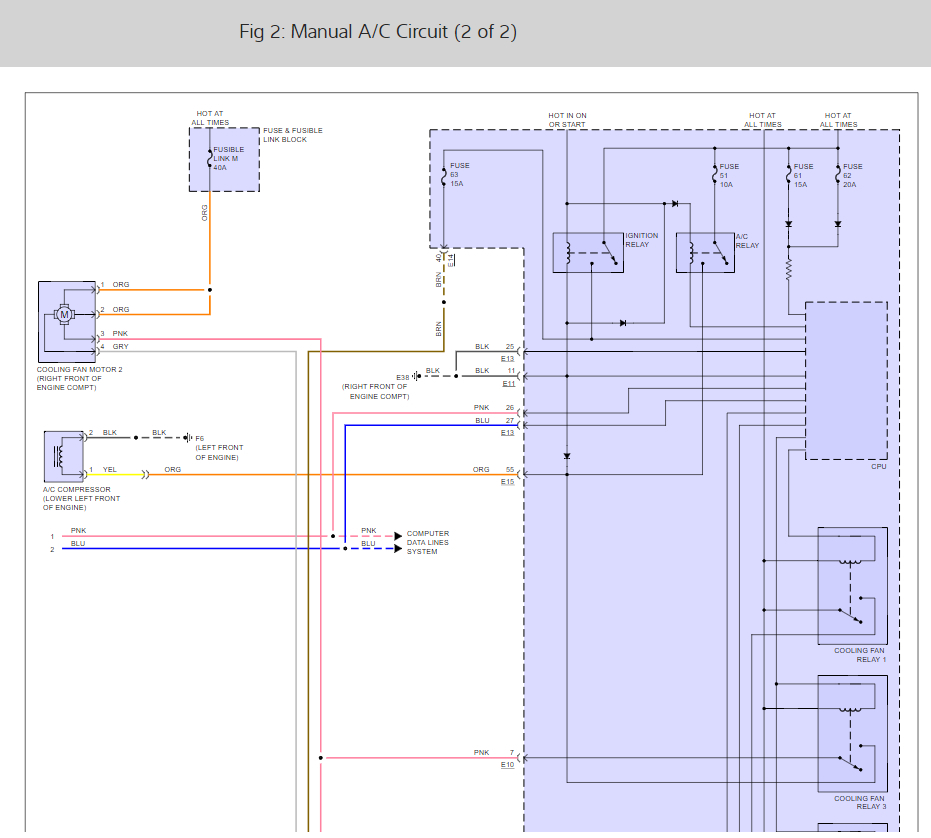This screenshot has width=931, height=838.
Task: Select the A/C Relay symbol
Action: pos(705,252)
